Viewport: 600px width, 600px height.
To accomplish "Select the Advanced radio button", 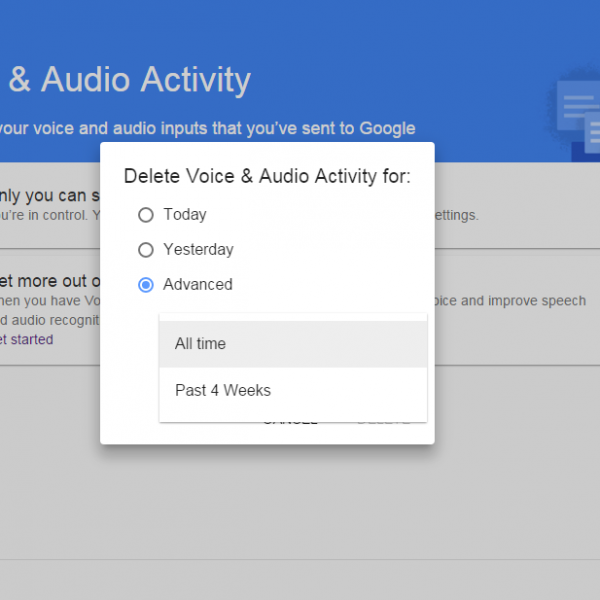I will click(x=146, y=285).
